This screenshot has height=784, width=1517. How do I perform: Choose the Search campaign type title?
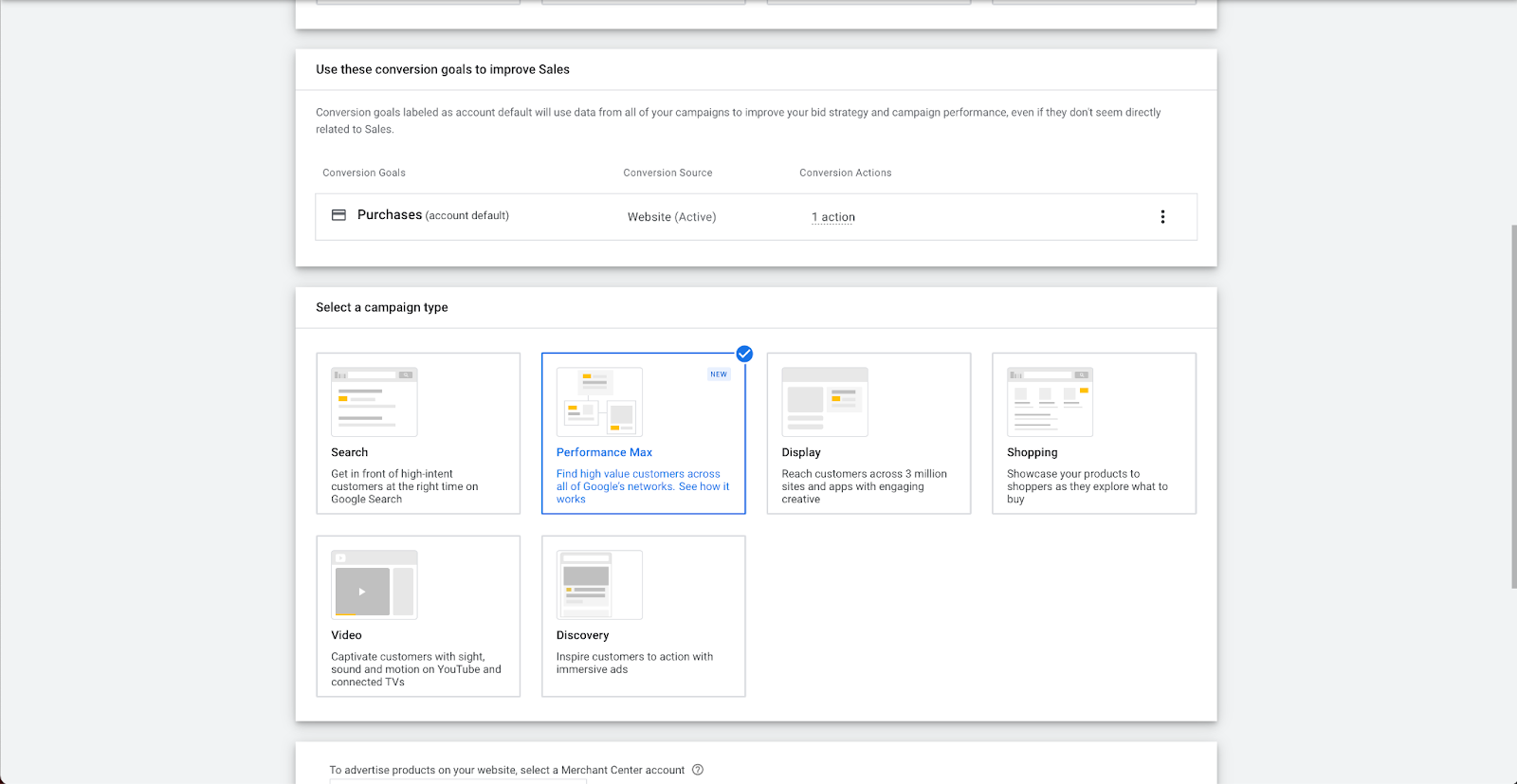pyautogui.click(x=350, y=452)
